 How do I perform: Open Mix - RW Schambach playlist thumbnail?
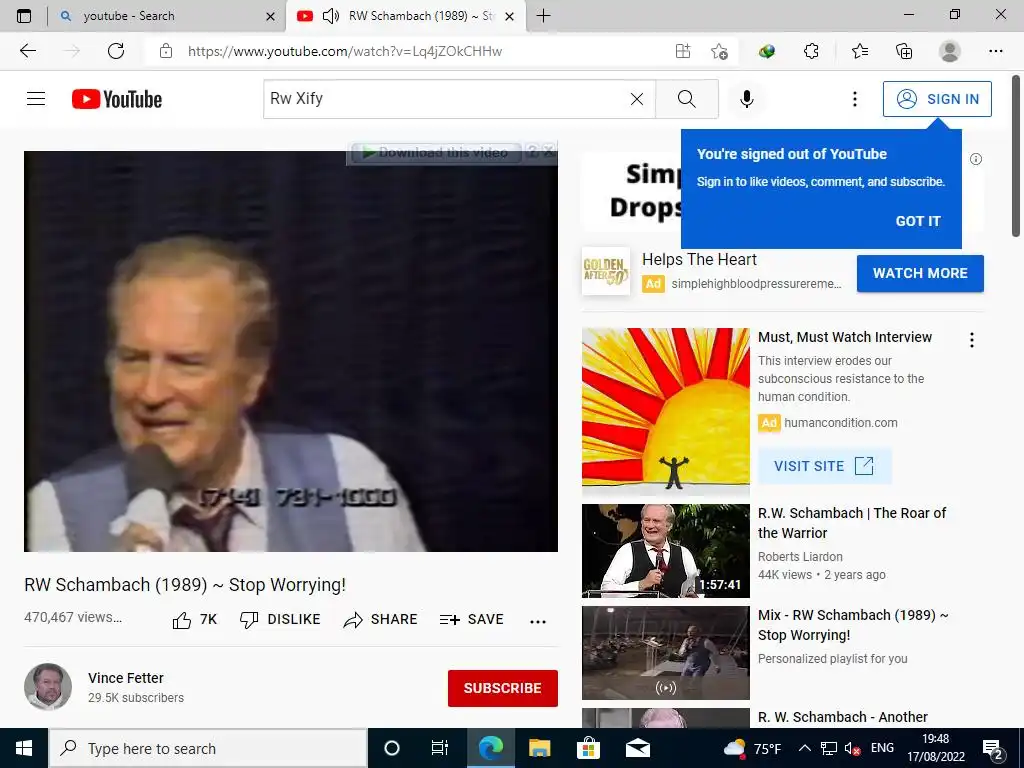click(665, 653)
